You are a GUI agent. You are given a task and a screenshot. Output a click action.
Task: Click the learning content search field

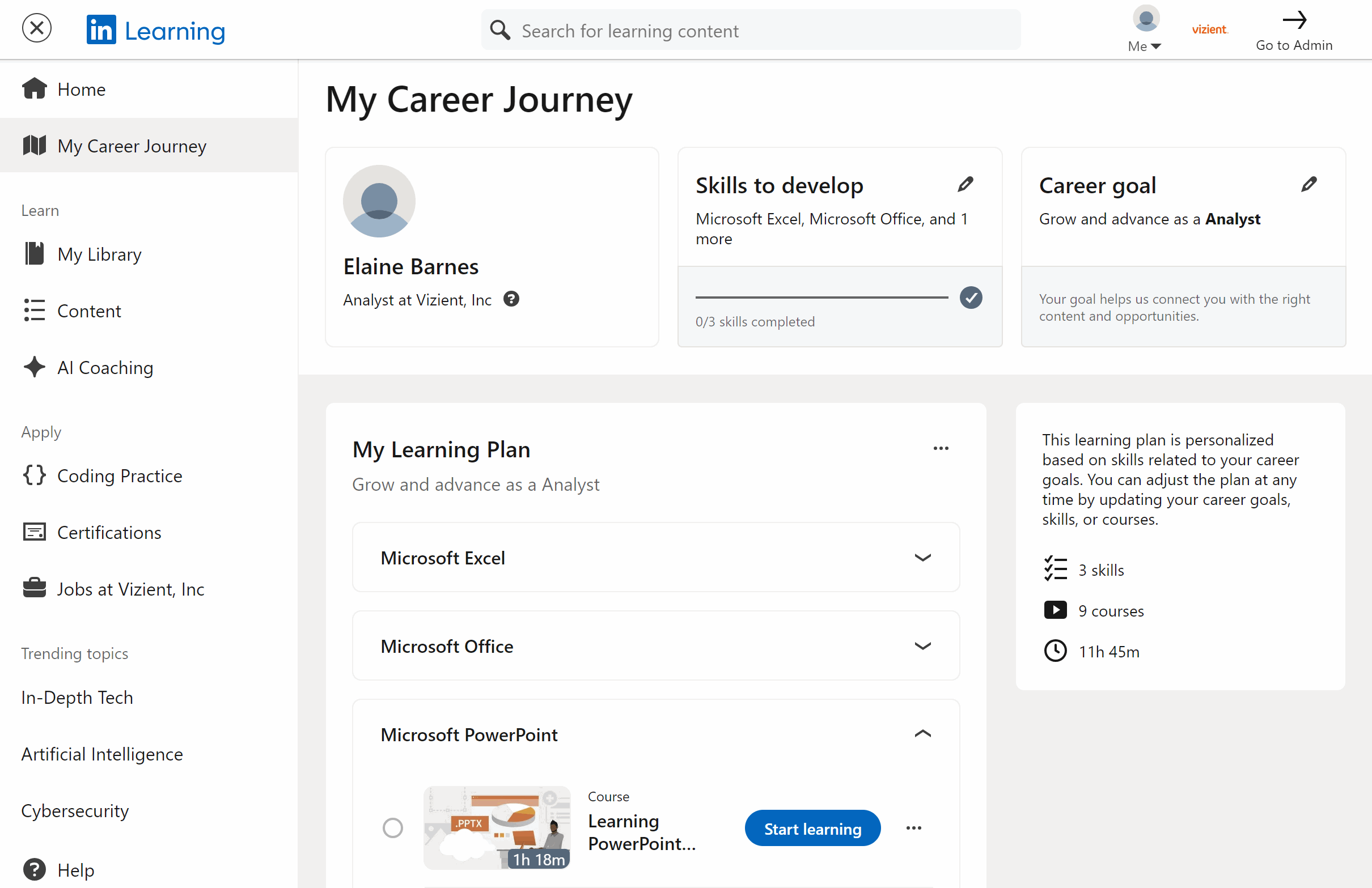749,30
